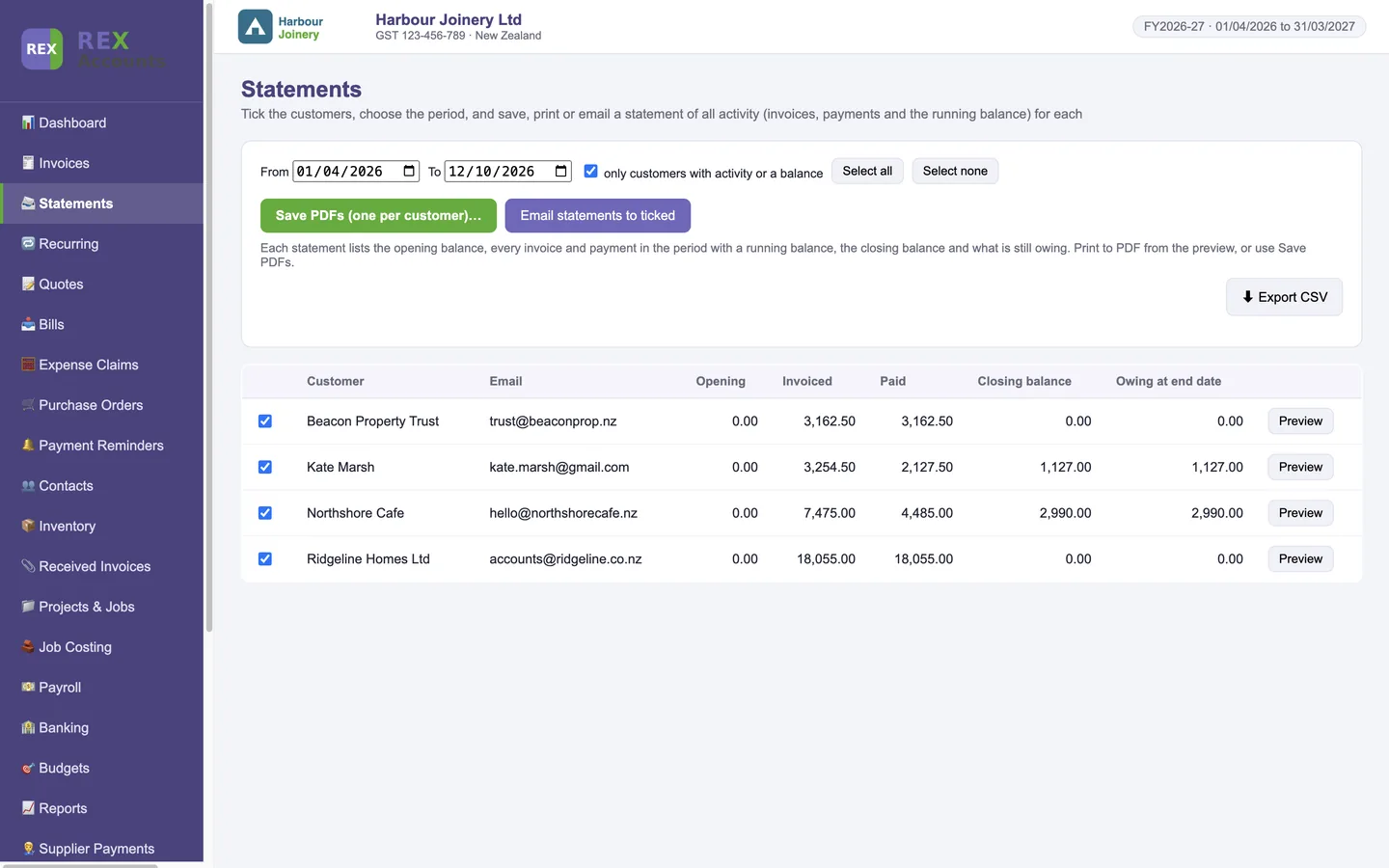Click the Budgets target icon
The width and height of the screenshot is (1389, 868).
(x=28, y=769)
